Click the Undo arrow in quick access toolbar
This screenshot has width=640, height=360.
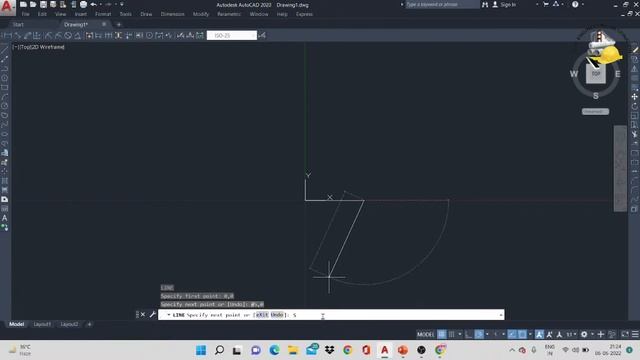[x=93, y=4]
